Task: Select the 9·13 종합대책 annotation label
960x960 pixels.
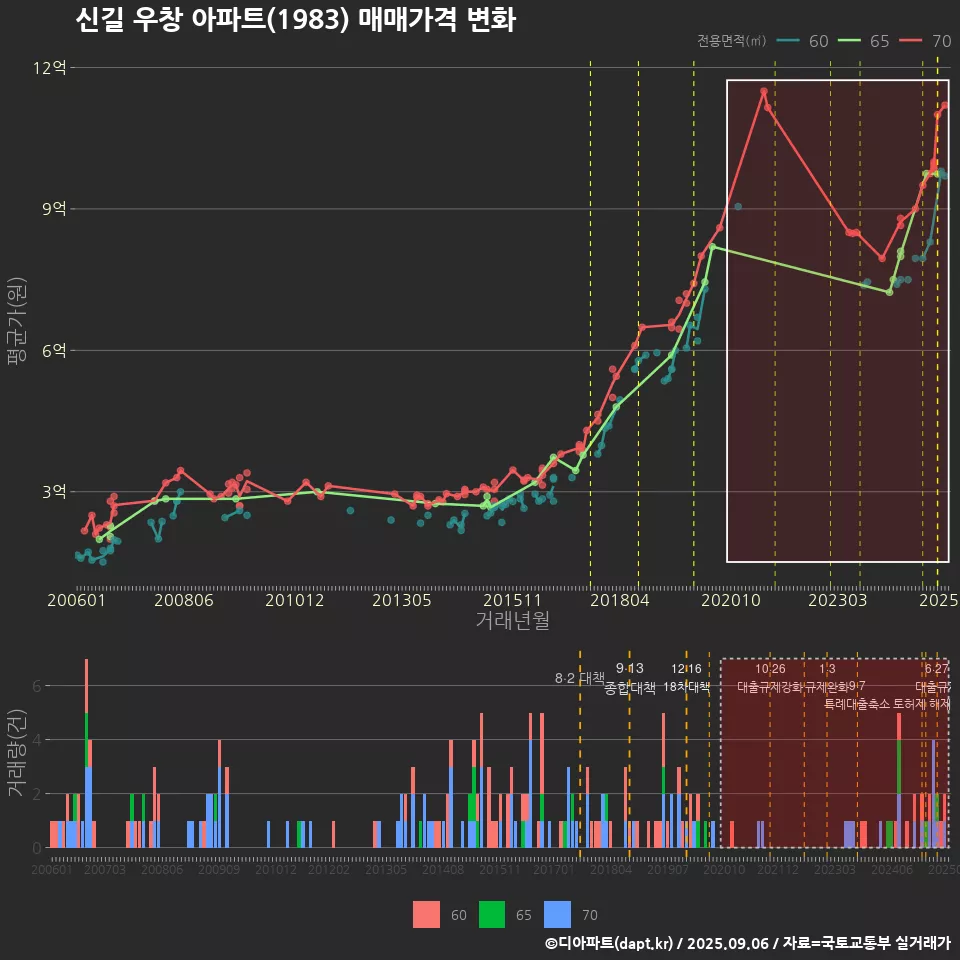Action: (x=629, y=678)
